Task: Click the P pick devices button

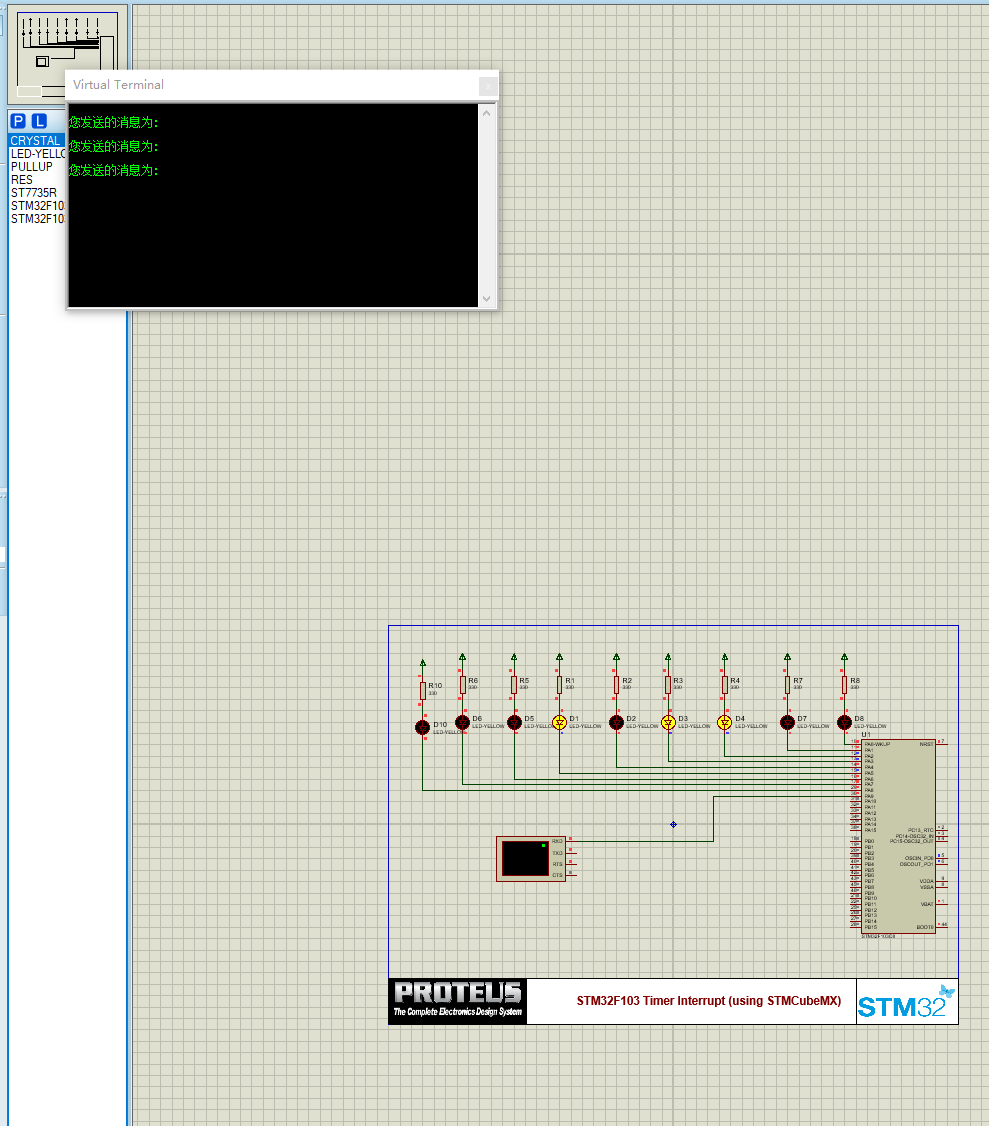Action: [19, 121]
